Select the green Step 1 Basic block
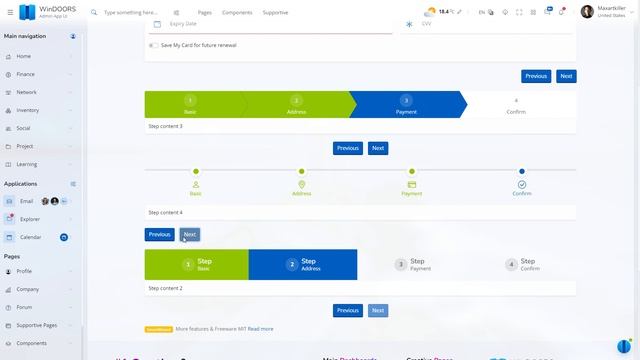 tap(196, 264)
